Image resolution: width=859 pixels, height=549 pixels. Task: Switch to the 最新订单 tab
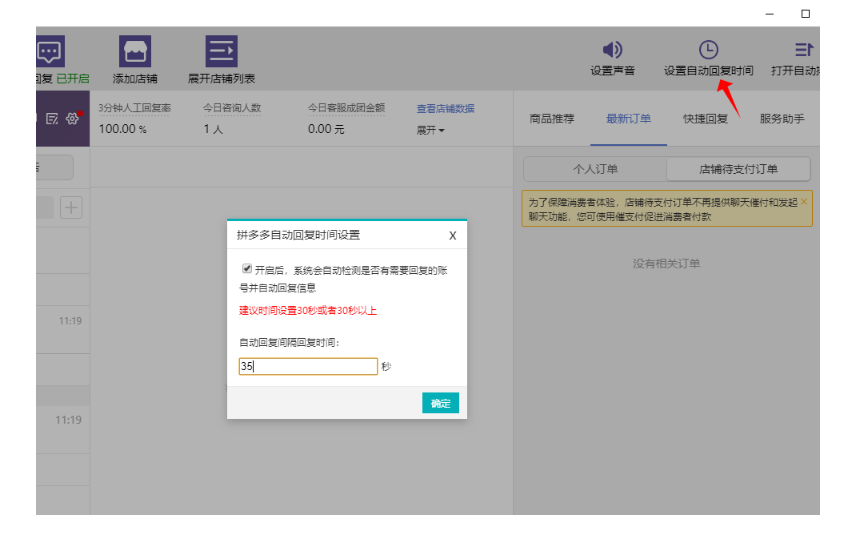click(628, 119)
